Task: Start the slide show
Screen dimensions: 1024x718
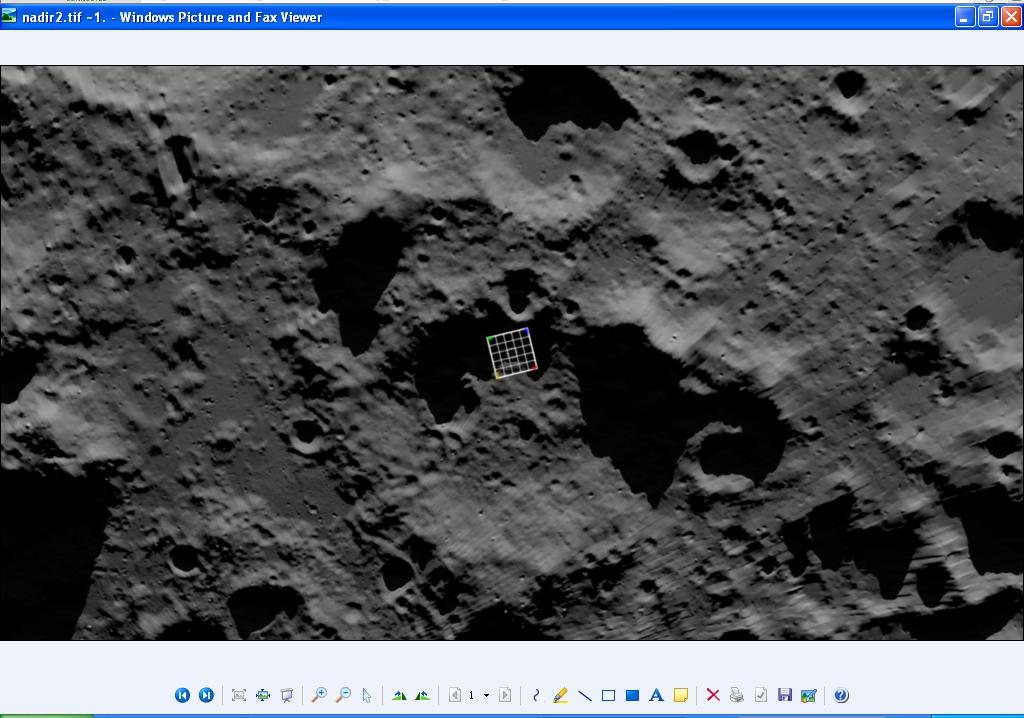Action: click(287, 695)
